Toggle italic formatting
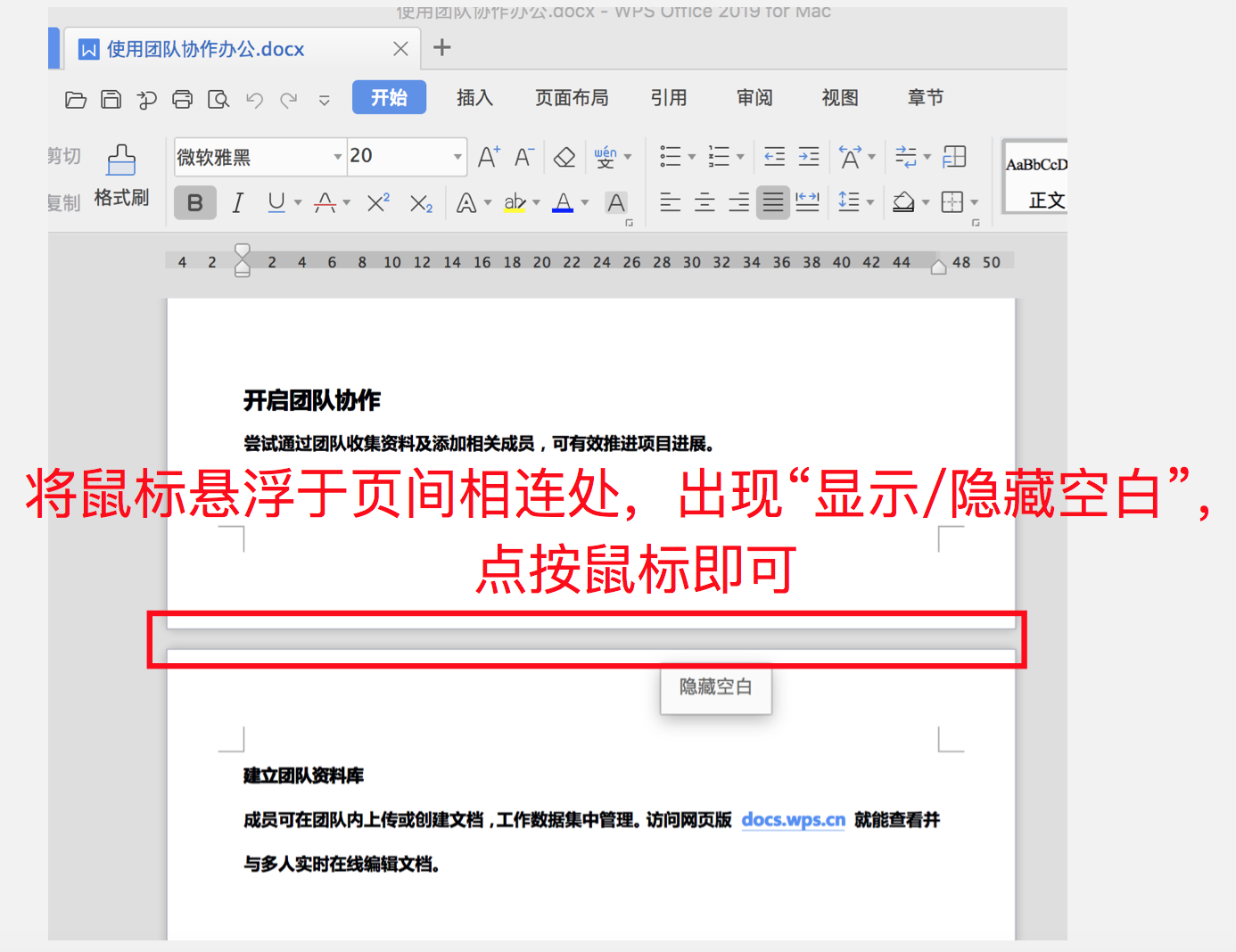The height and width of the screenshot is (952, 1236). click(237, 202)
